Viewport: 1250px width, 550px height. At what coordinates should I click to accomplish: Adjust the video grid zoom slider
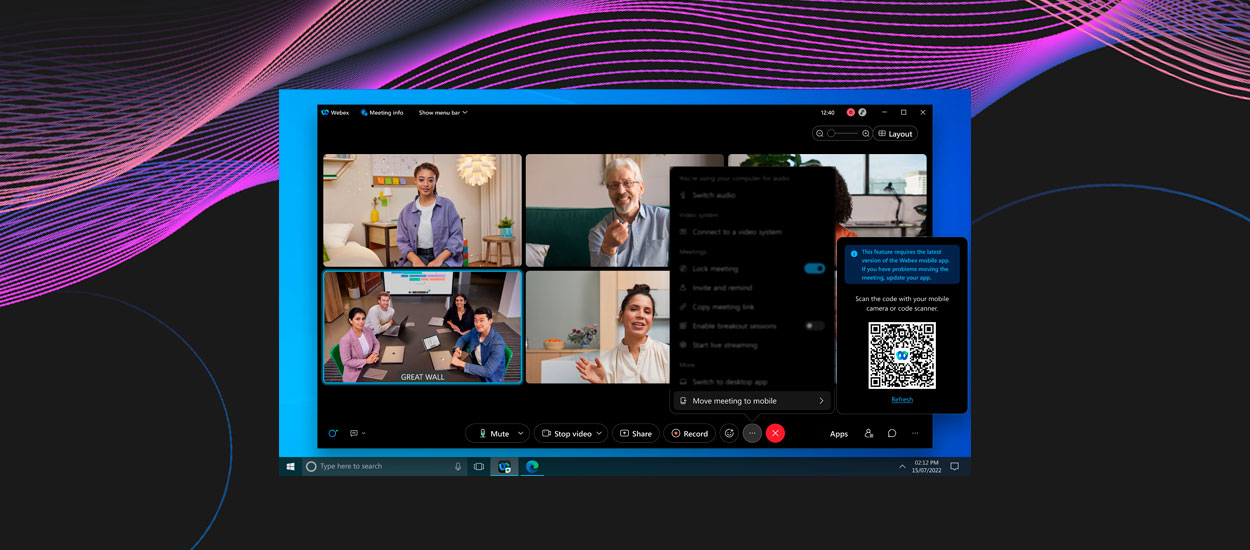[843, 133]
